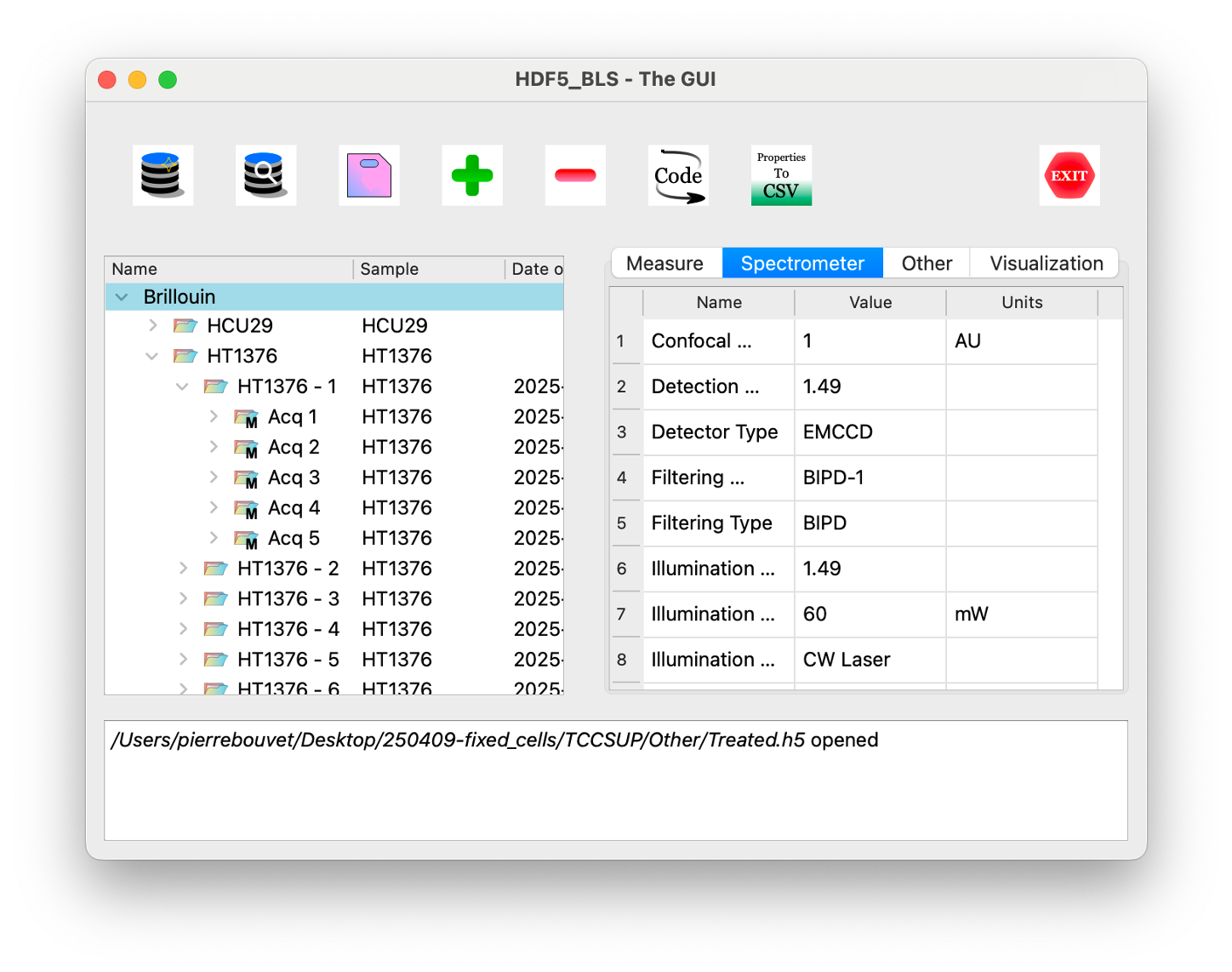This screenshot has height=972, width=1232.
Task: Open the Visualization tab
Action: point(1046,264)
